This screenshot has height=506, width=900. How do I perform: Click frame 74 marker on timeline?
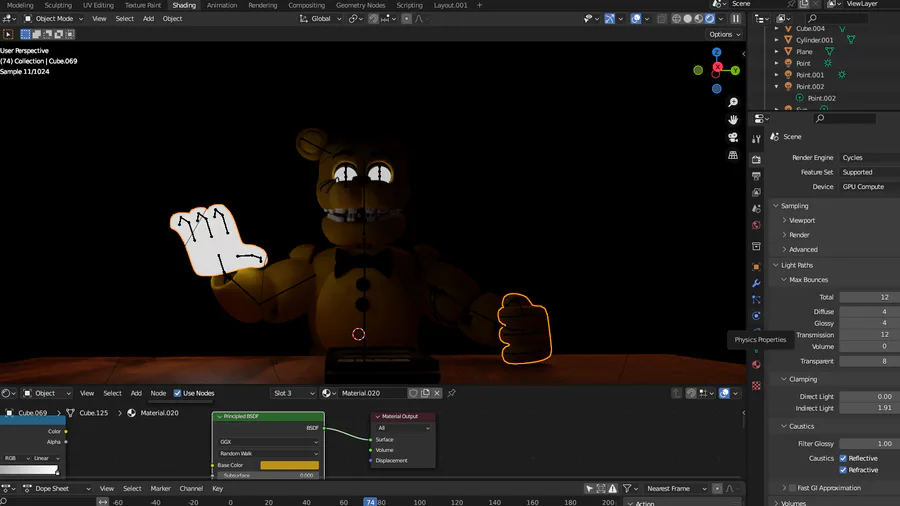370,502
